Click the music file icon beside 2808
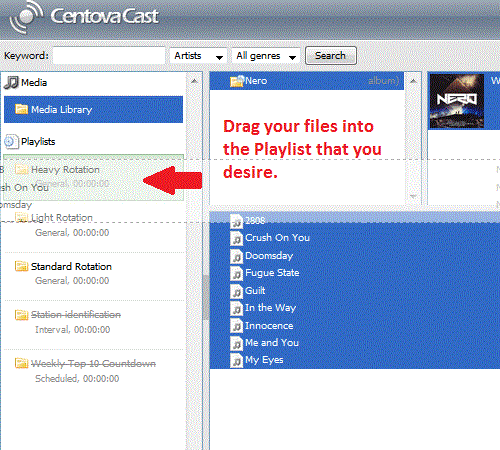 pyautogui.click(x=237, y=221)
